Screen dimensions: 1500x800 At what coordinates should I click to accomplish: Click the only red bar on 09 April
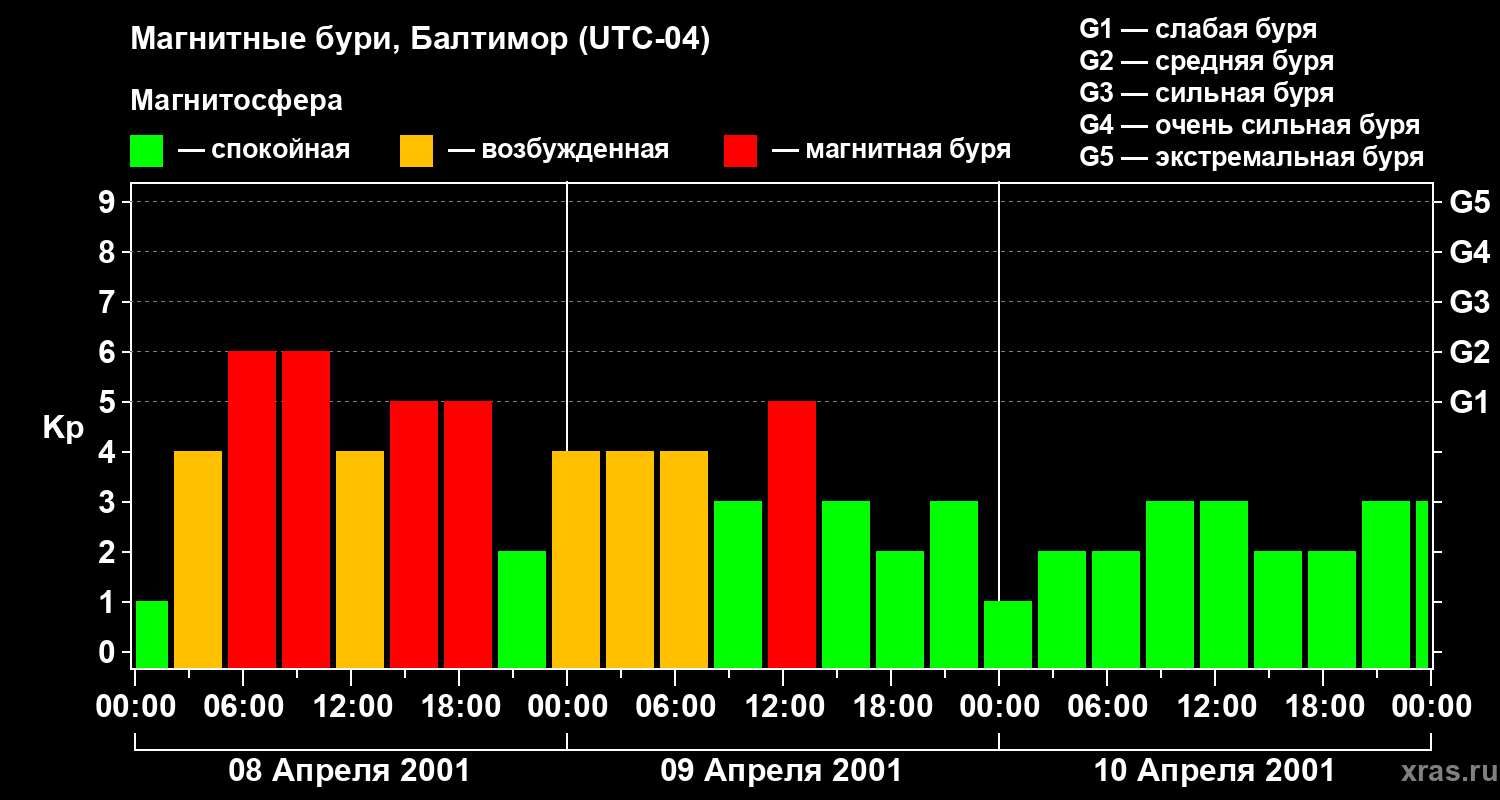coord(792,535)
